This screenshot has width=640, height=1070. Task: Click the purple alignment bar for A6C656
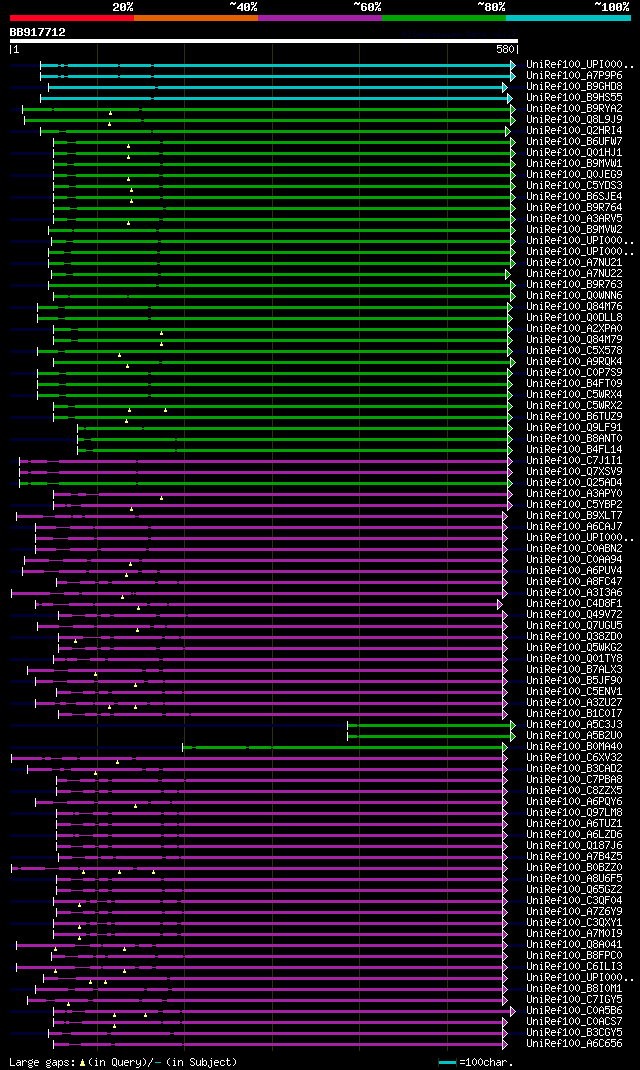(278, 1045)
